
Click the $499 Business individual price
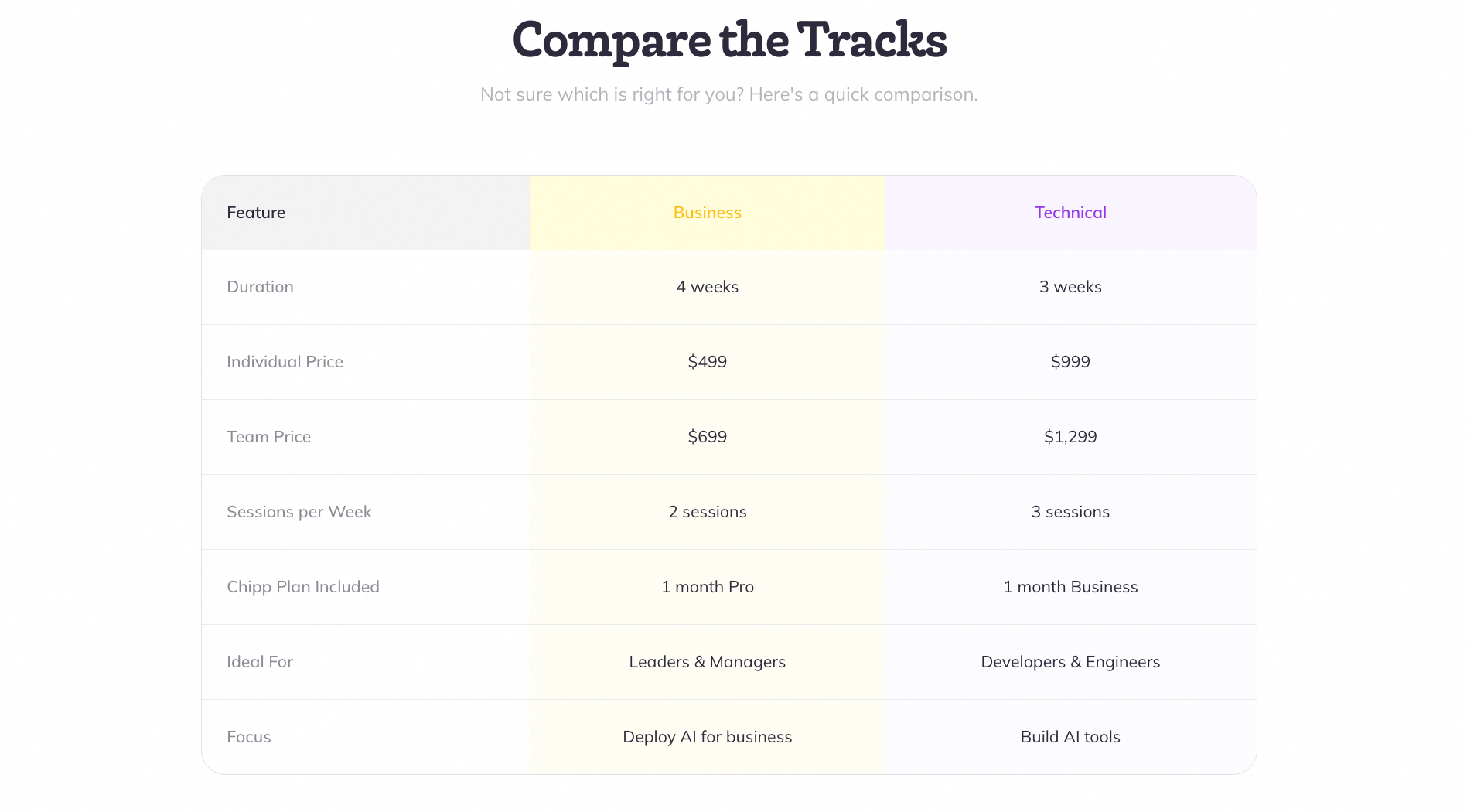[x=707, y=362]
